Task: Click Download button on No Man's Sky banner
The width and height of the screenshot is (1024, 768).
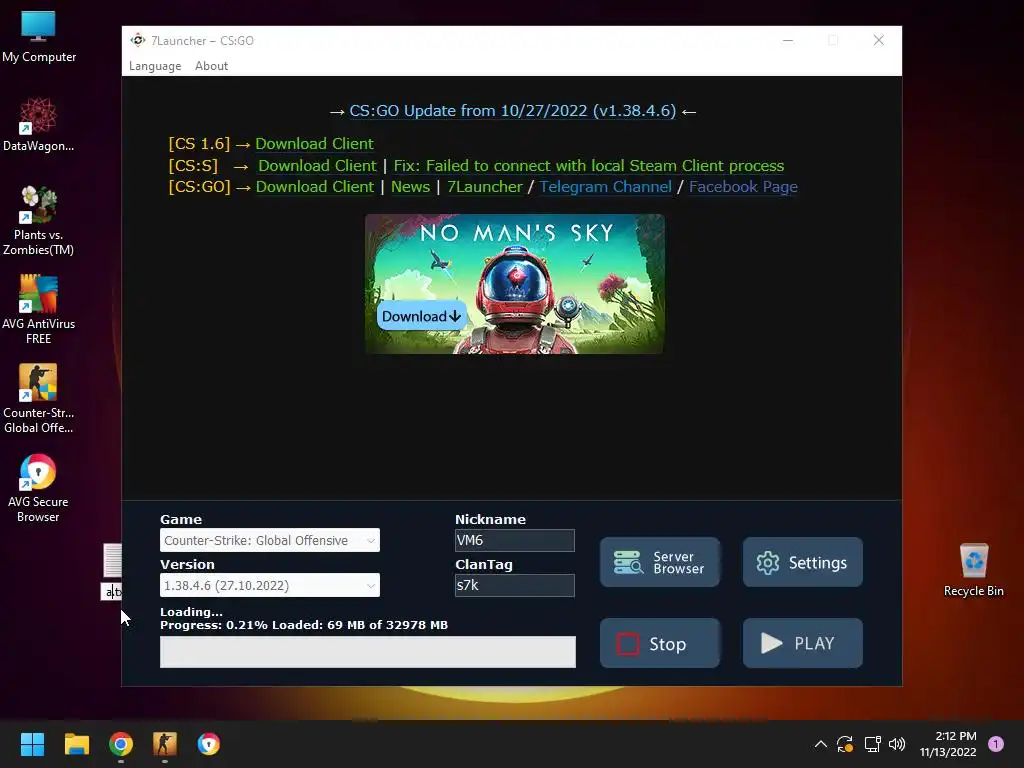Action: click(x=421, y=316)
